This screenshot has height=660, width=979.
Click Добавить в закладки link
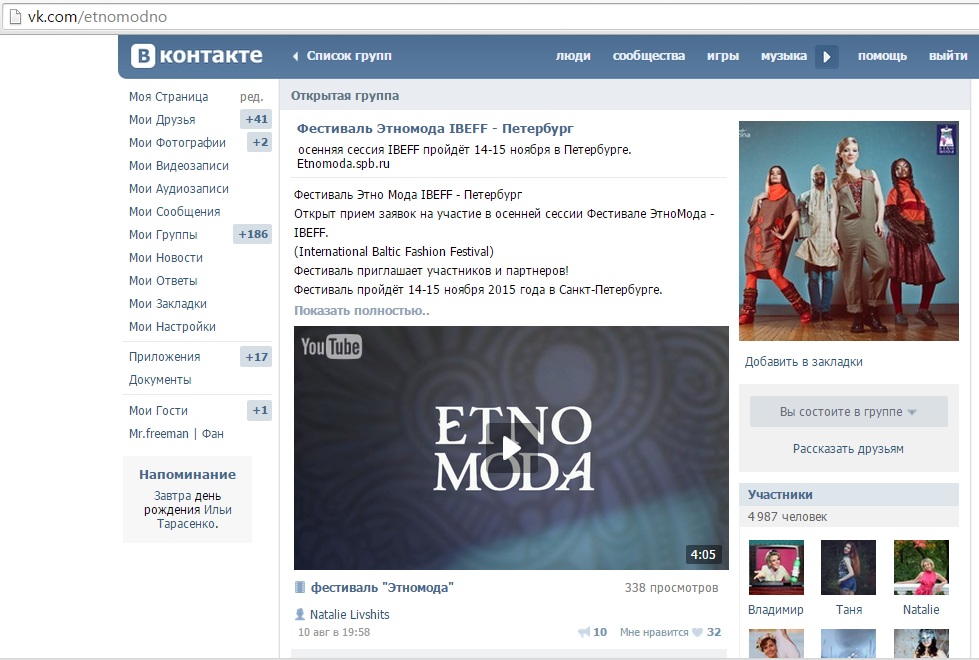pos(804,362)
